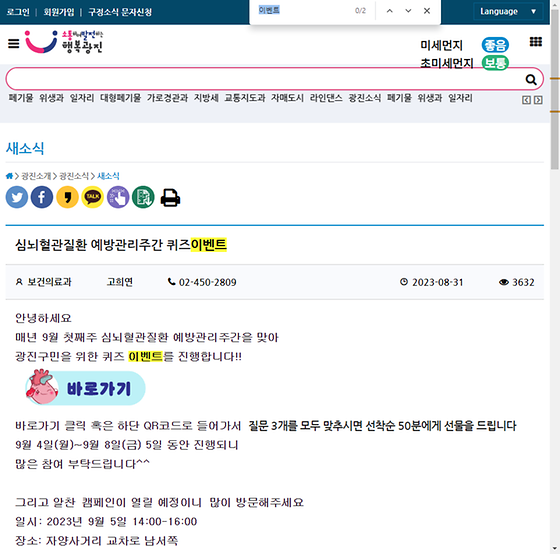Select the 가로경관과 keyword
This screenshot has width=560, height=554.
pos(168,98)
